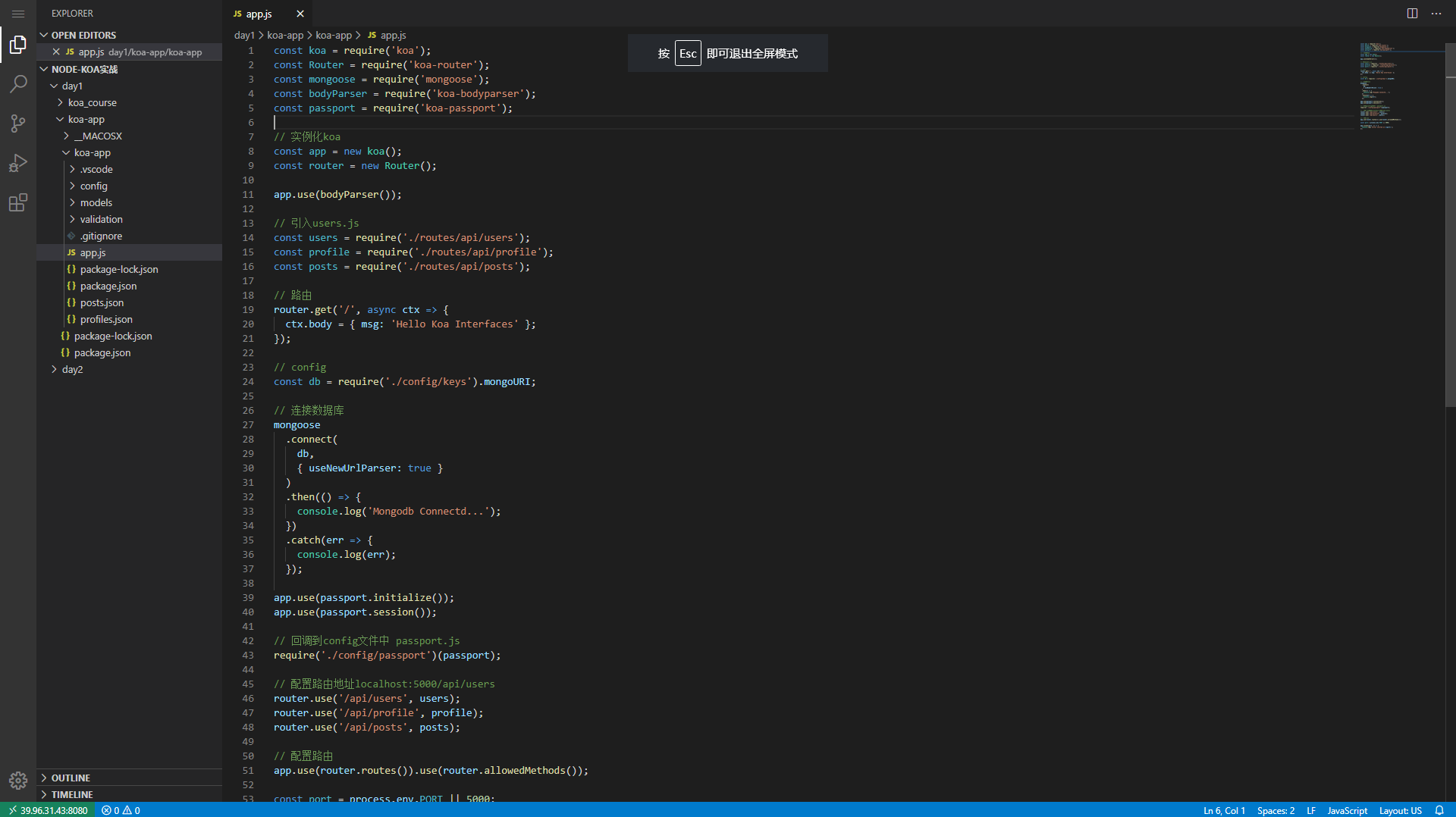Close the app.js editor tab
The image size is (1456, 817).
(x=300, y=14)
